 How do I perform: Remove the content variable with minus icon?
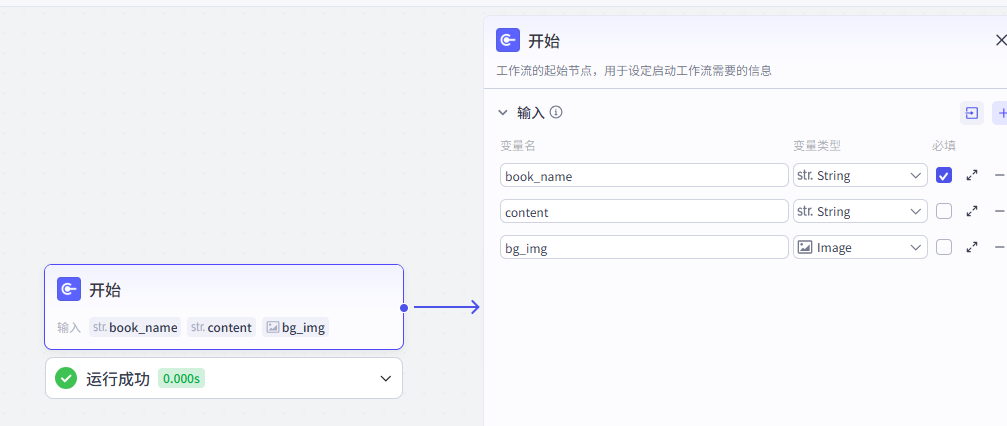[999, 212]
